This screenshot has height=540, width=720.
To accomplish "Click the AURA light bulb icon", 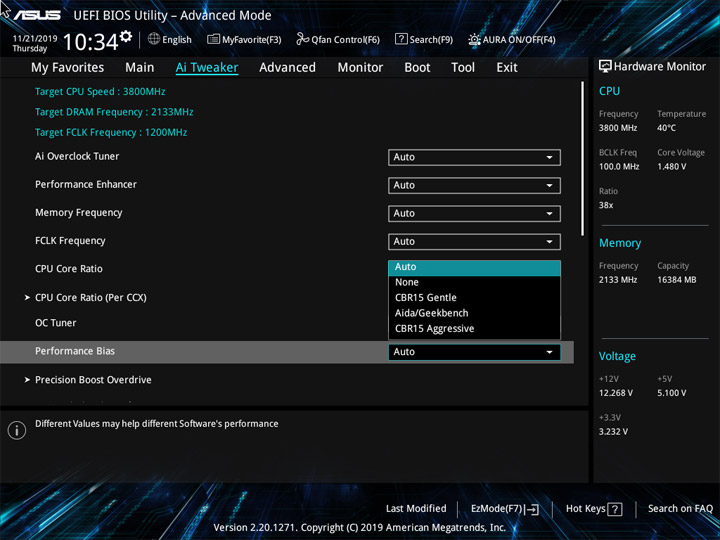I will (474, 39).
